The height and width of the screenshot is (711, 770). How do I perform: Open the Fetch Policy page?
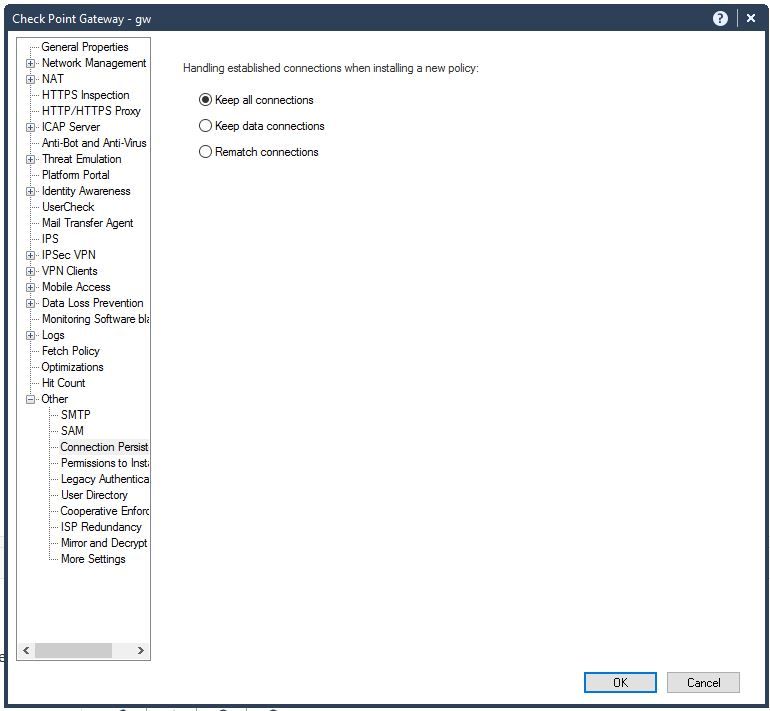coord(71,351)
